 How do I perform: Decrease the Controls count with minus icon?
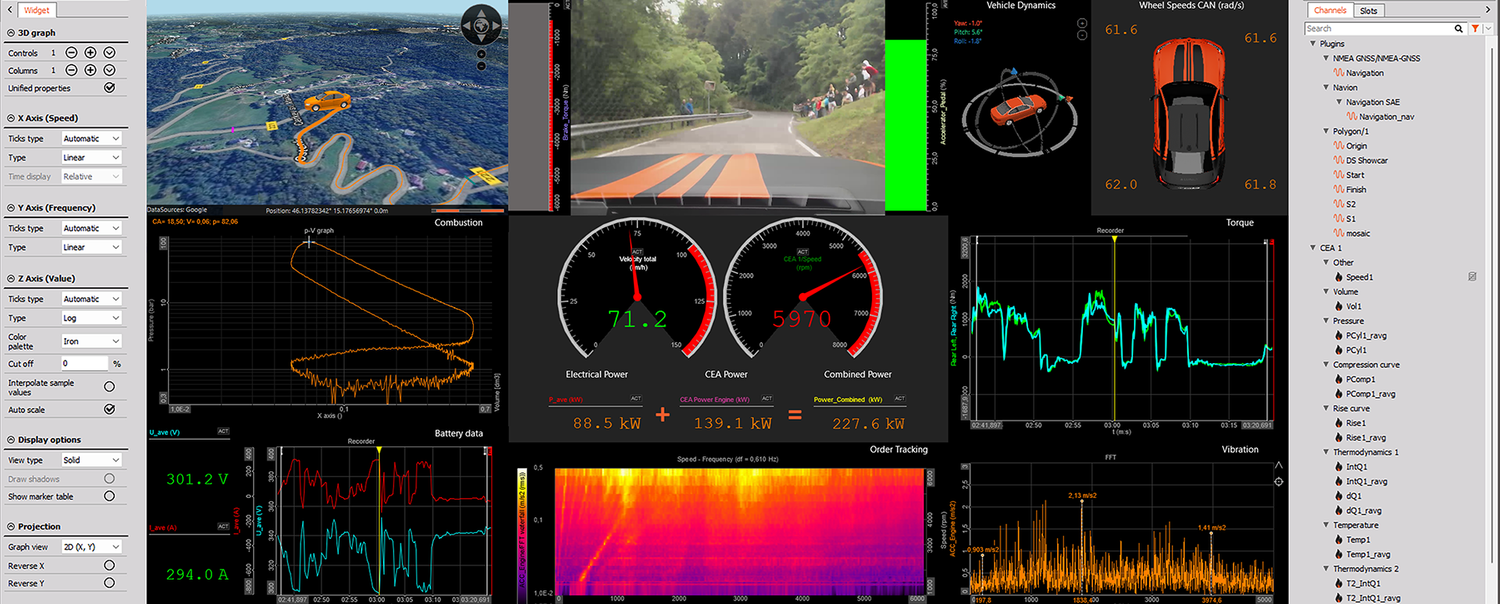(x=71, y=52)
